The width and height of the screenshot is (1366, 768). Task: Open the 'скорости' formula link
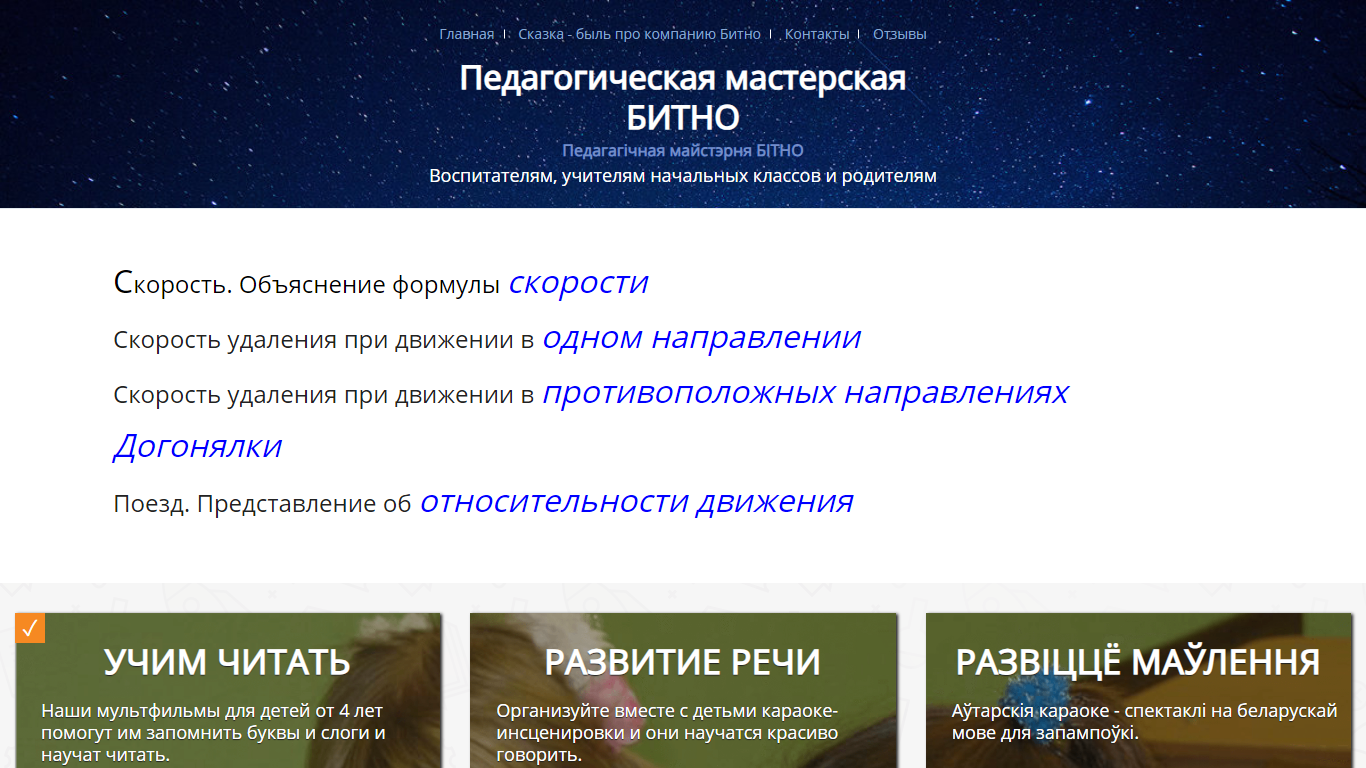(x=578, y=282)
